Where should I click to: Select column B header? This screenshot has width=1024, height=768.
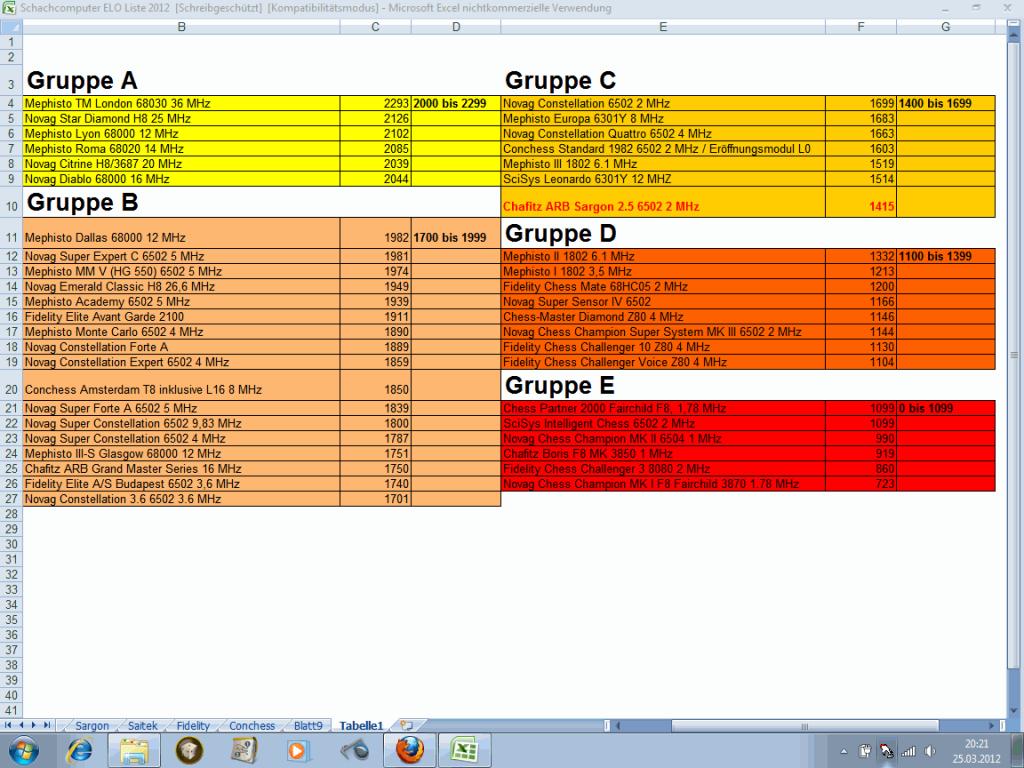tap(182, 27)
